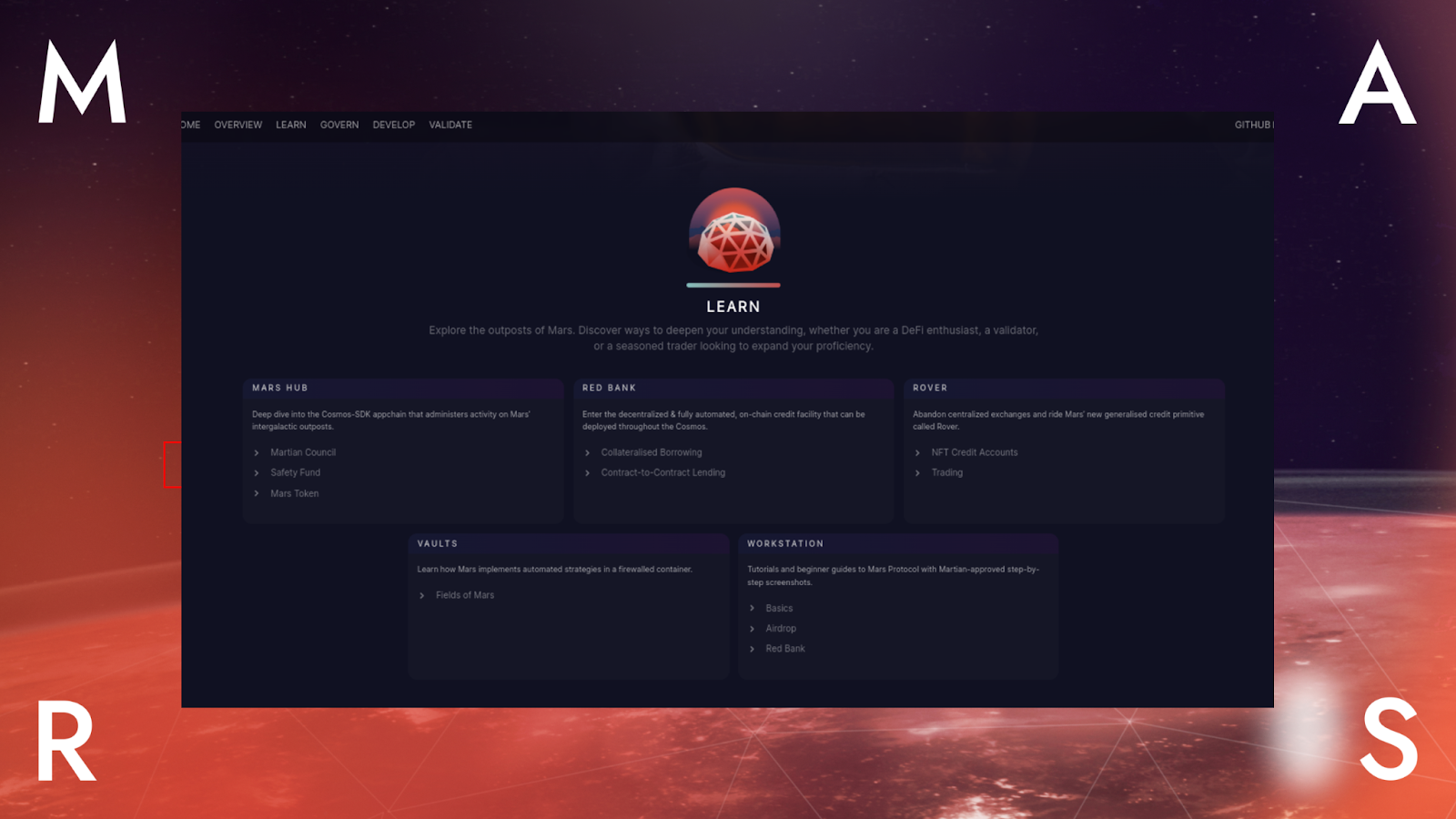Open the Fields of Mars link
1456x819 pixels.
coord(465,595)
